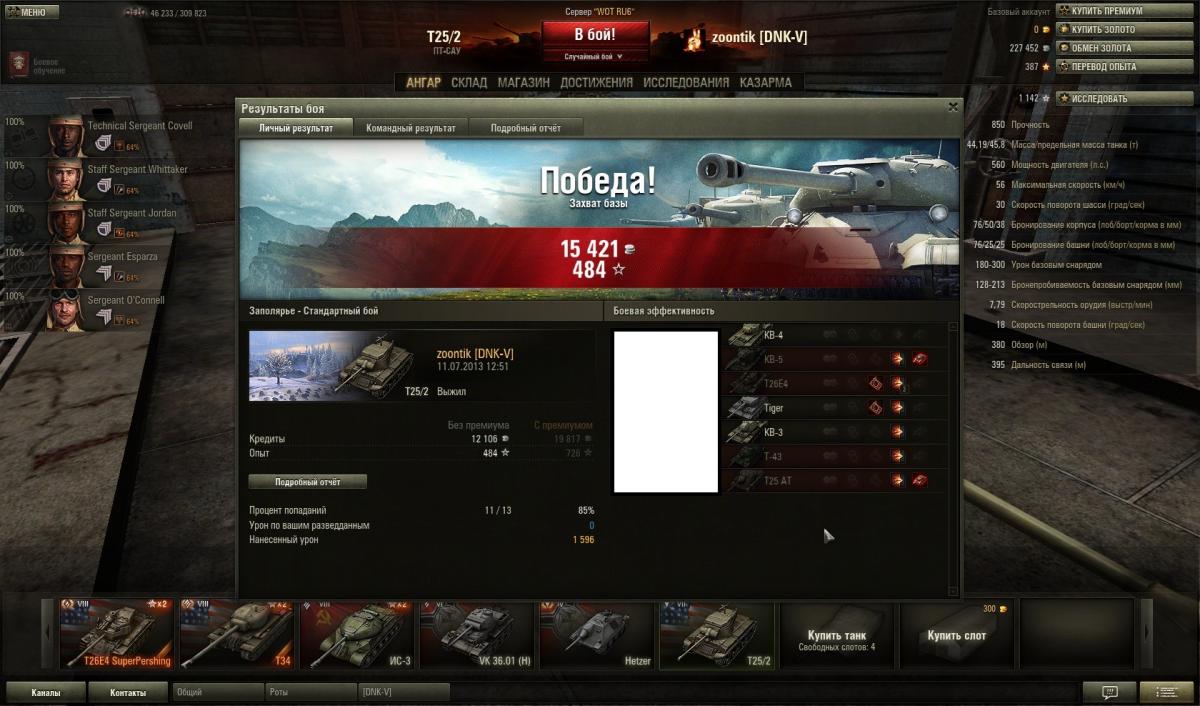Click the T25 AT kill icon
Screen dimensions: 1200x706
[919, 481]
